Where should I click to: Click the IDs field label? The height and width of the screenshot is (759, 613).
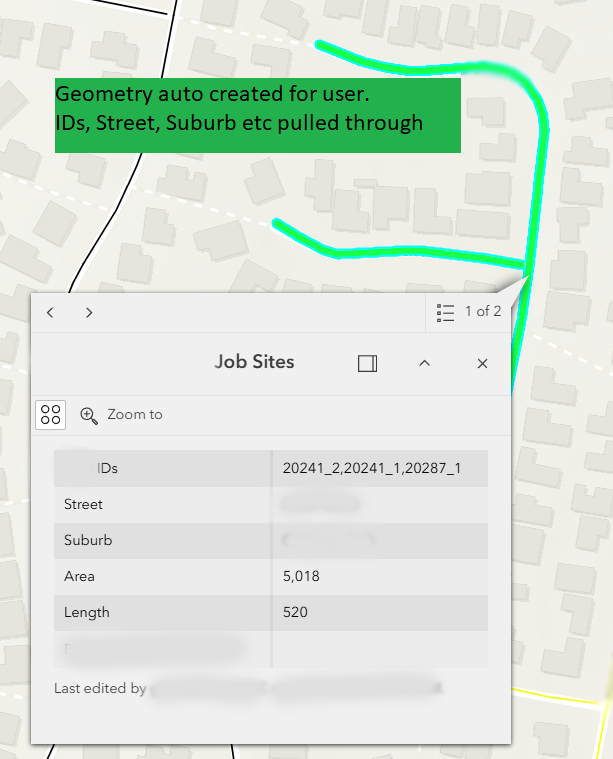pyautogui.click(x=107, y=468)
